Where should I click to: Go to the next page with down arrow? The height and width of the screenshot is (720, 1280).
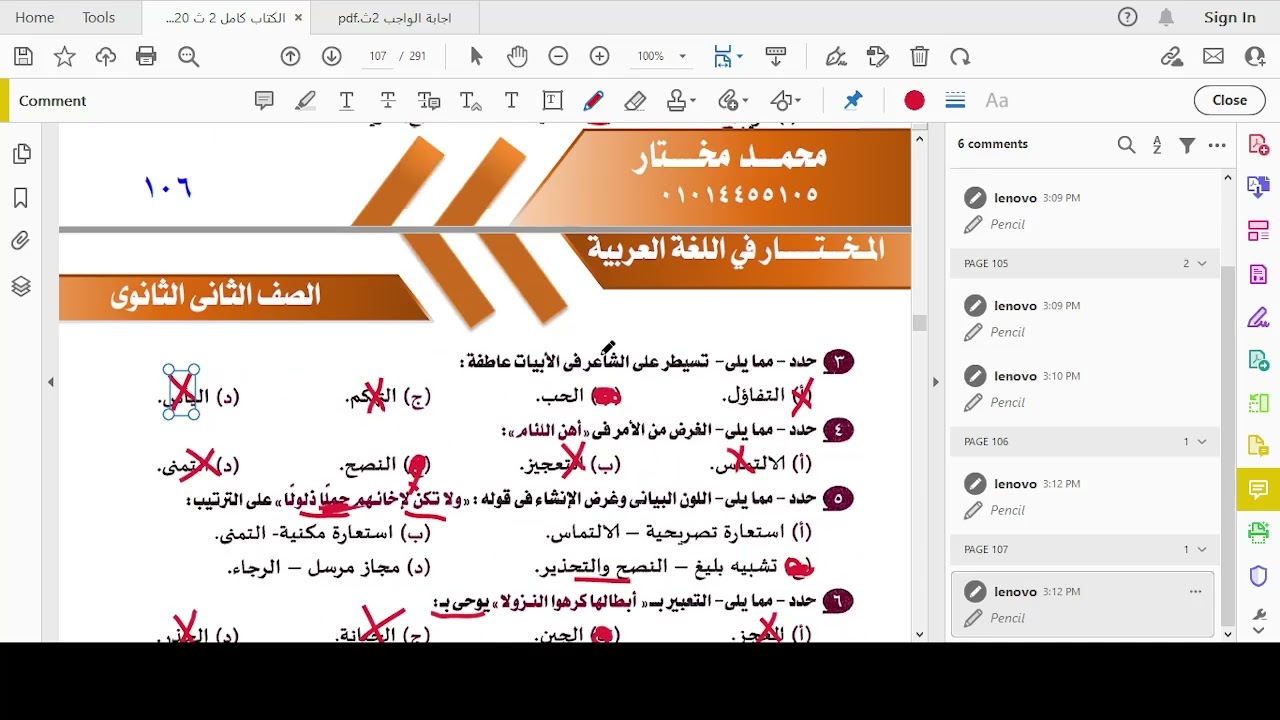331,57
